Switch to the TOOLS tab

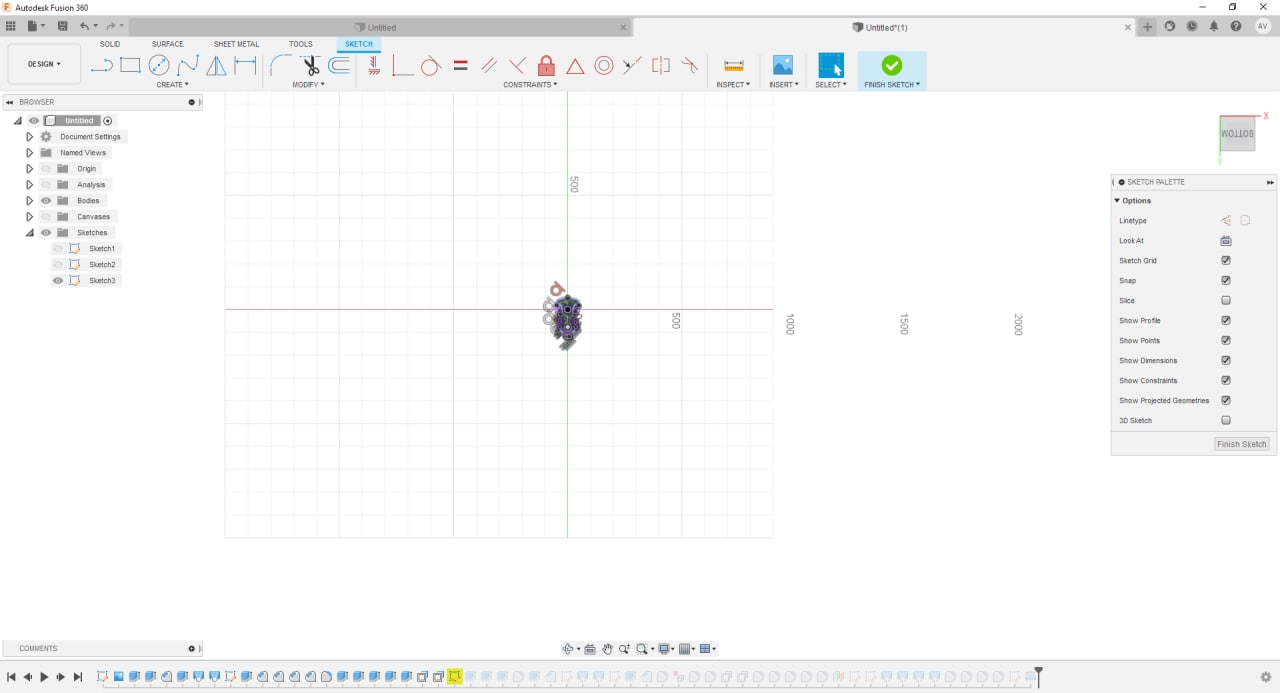click(301, 44)
